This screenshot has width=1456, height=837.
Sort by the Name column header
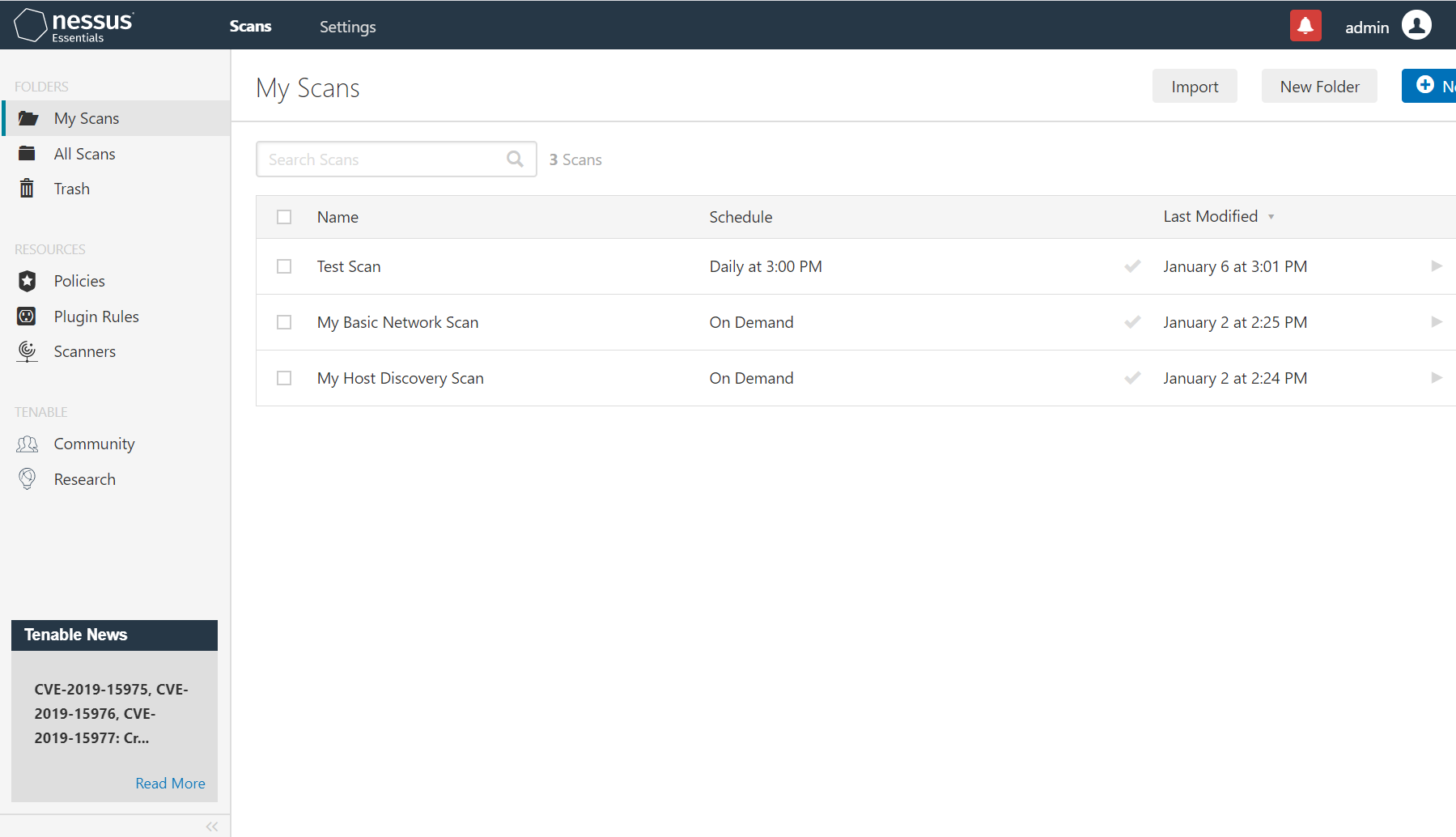coord(337,217)
